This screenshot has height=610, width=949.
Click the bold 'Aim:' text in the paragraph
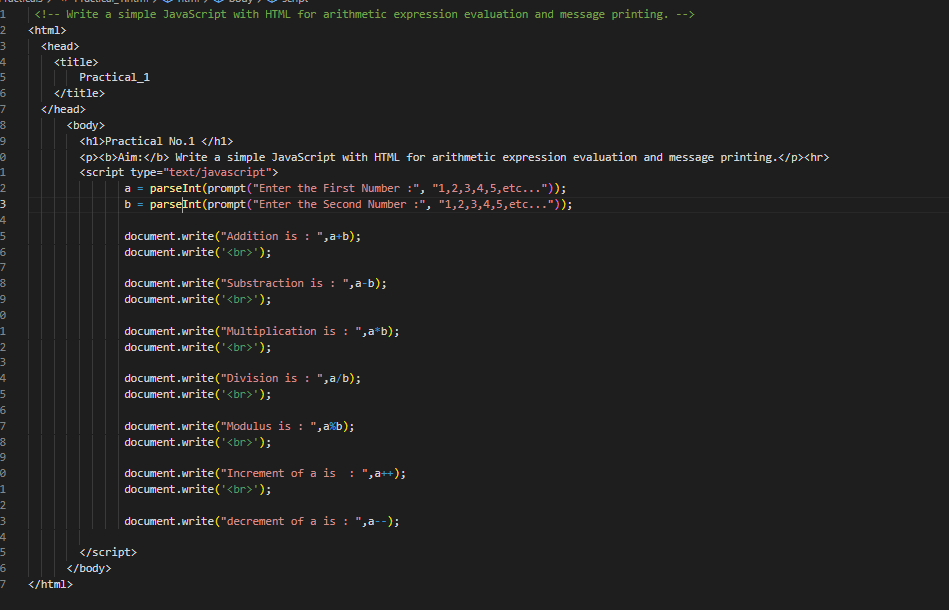point(130,157)
